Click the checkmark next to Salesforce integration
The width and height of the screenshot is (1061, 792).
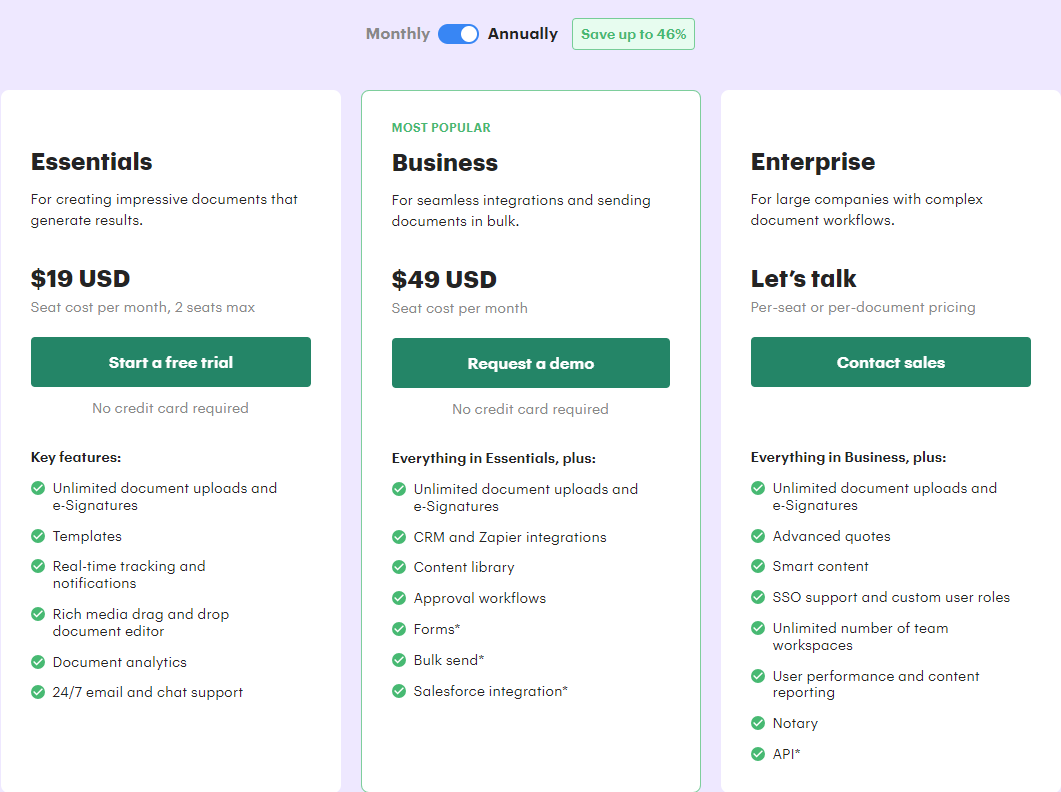[x=398, y=691]
